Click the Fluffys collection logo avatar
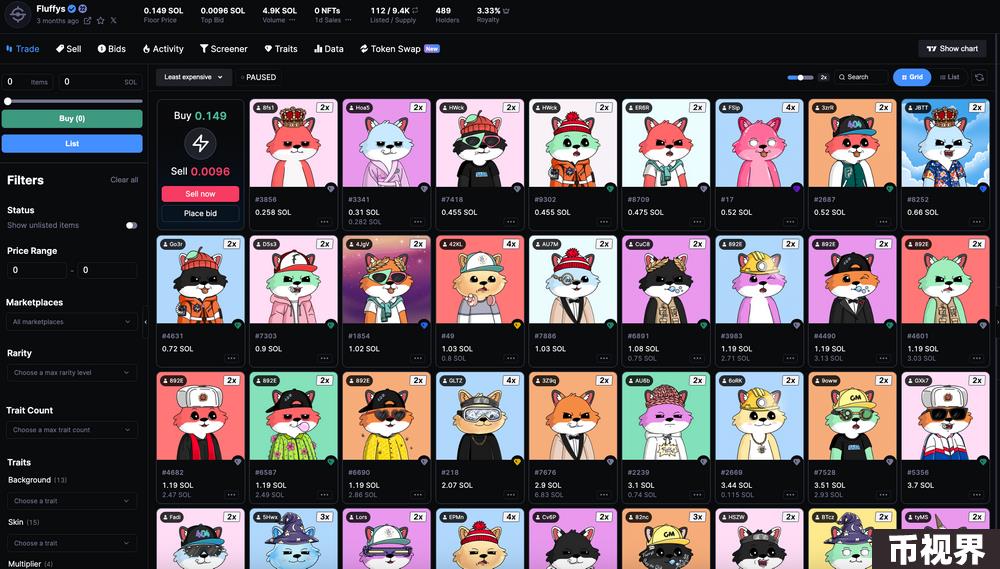Screen dimensions: 1000x569 pyautogui.click(x=18, y=14)
